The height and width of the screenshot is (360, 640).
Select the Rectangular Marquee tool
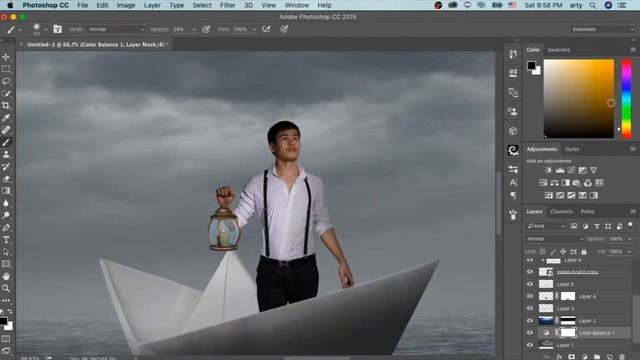pyautogui.click(x=6, y=69)
